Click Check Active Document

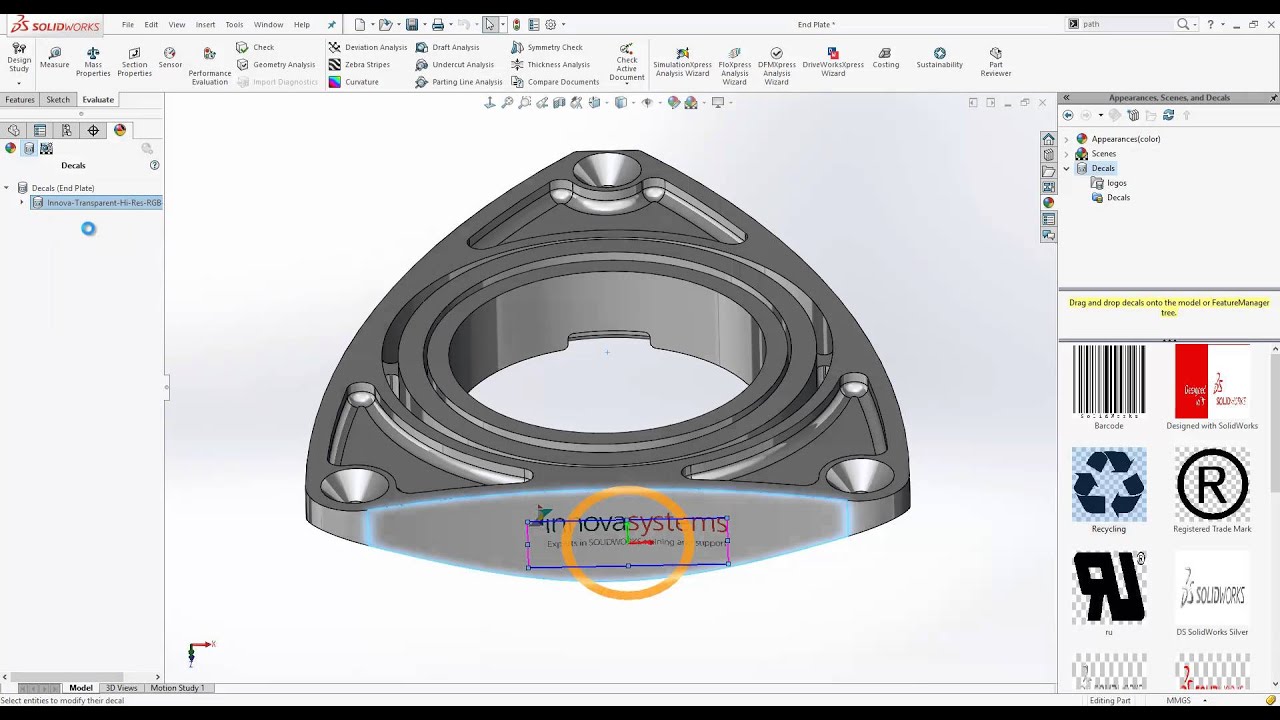coord(627,62)
